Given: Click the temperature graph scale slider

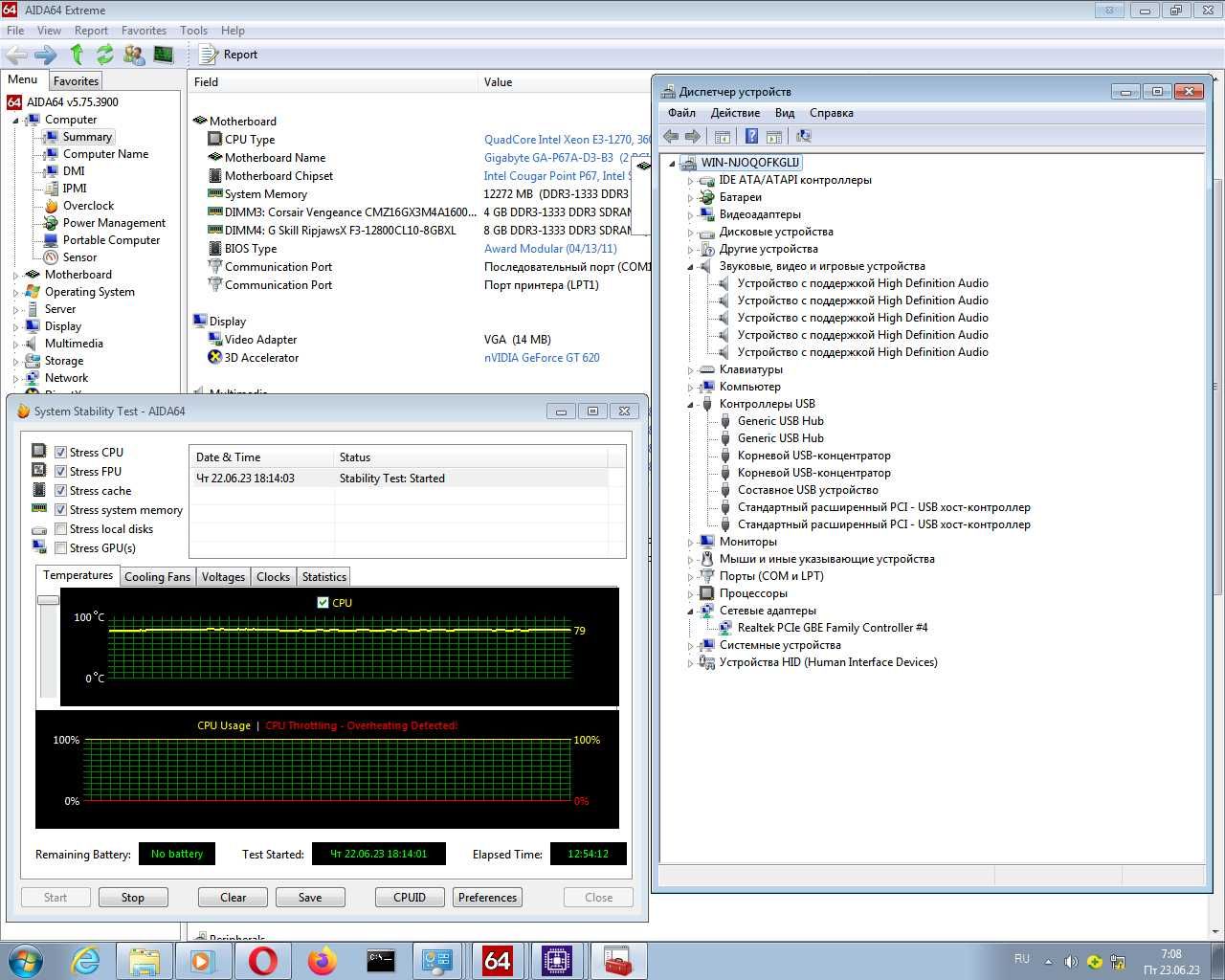Looking at the screenshot, I should pyautogui.click(x=48, y=600).
